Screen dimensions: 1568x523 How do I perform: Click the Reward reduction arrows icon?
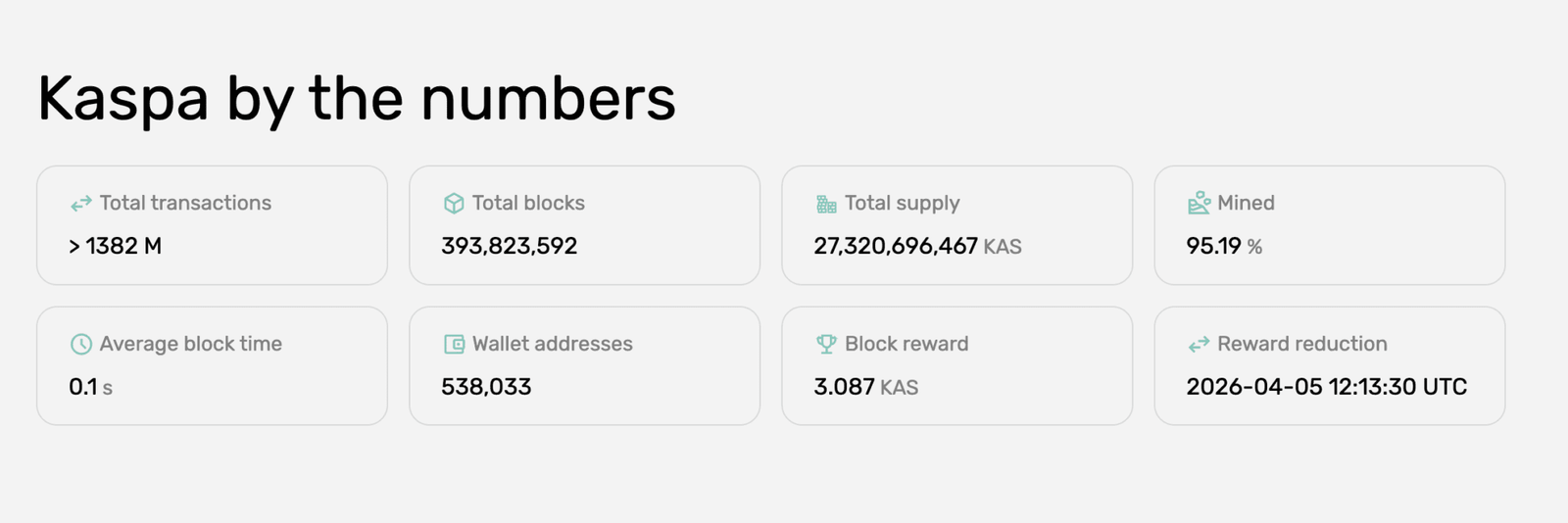1199,345
